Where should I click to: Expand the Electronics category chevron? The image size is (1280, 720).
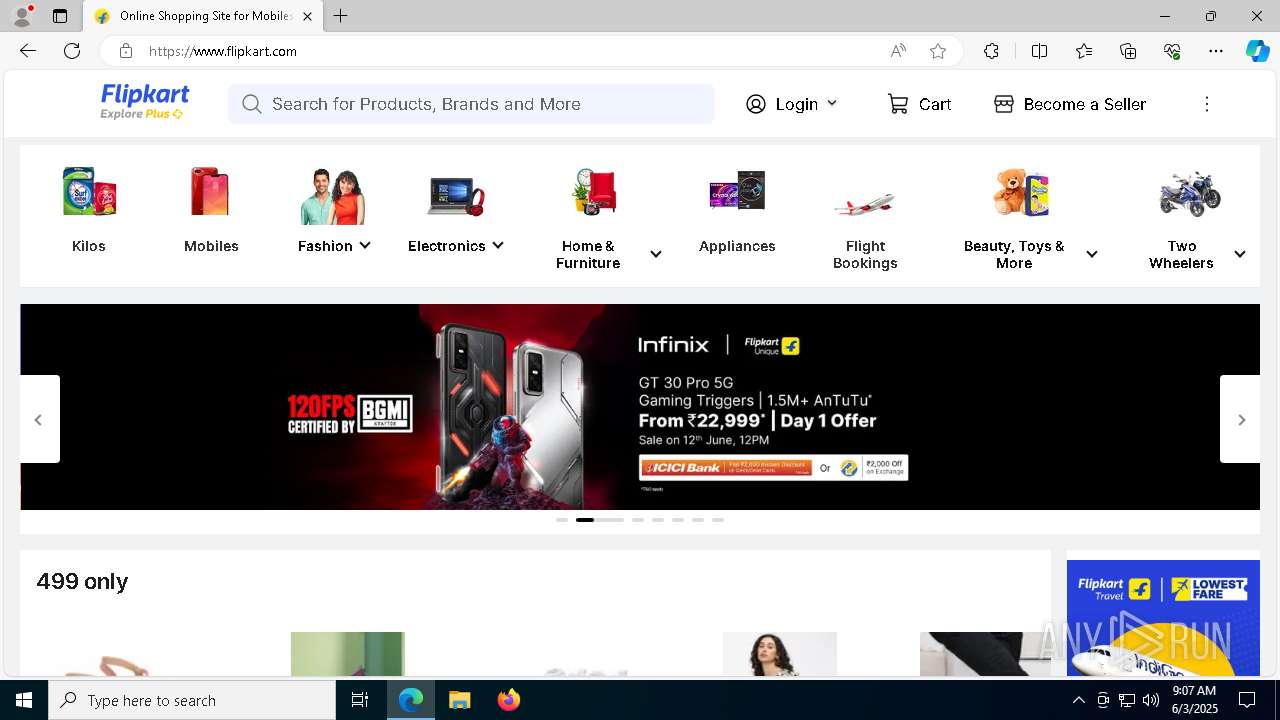click(498, 245)
